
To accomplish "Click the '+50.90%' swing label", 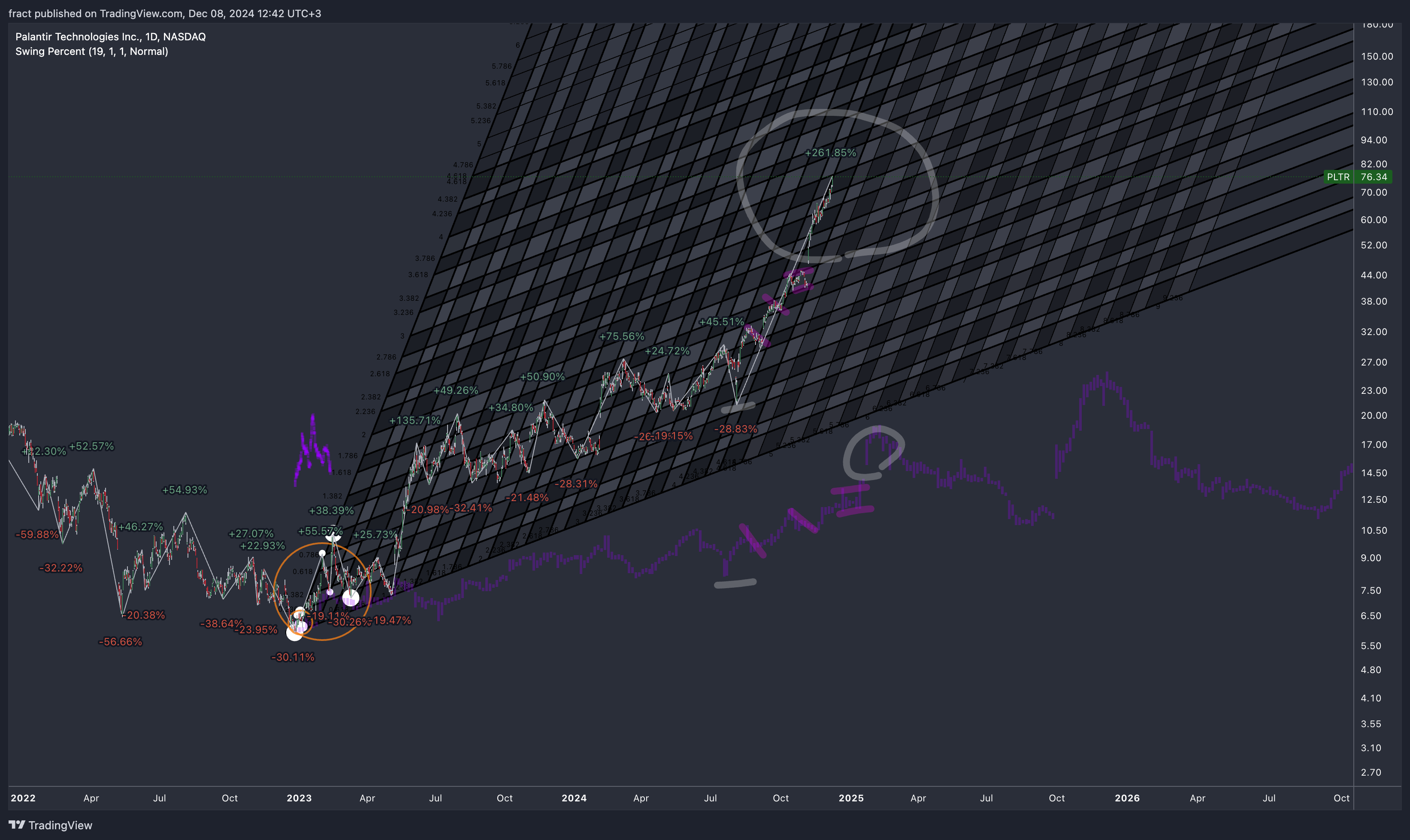I will (542, 377).
